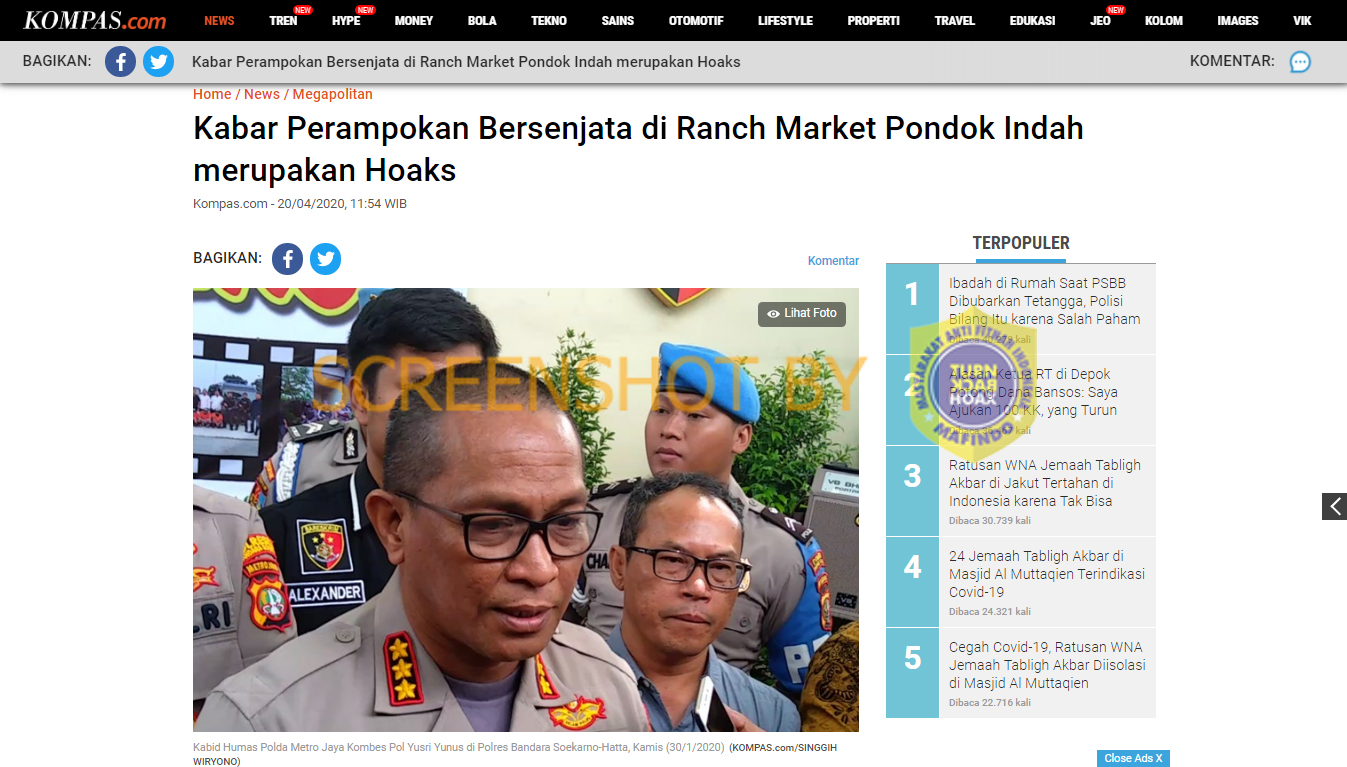The image size is (1347, 767).
Task: Share article on Twitter below the date
Action: coord(325,259)
